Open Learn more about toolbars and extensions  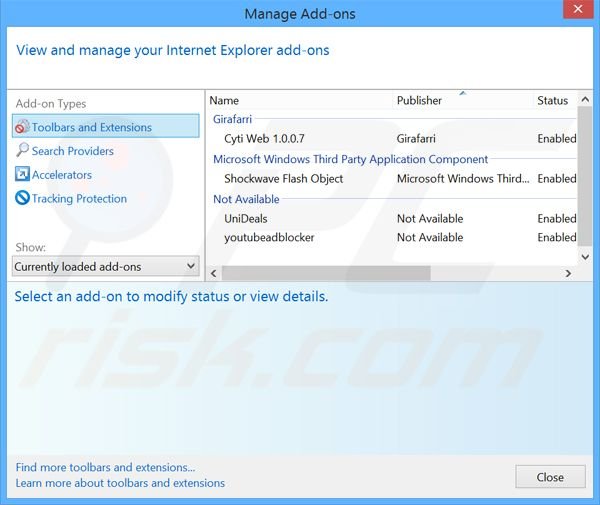click(120, 483)
